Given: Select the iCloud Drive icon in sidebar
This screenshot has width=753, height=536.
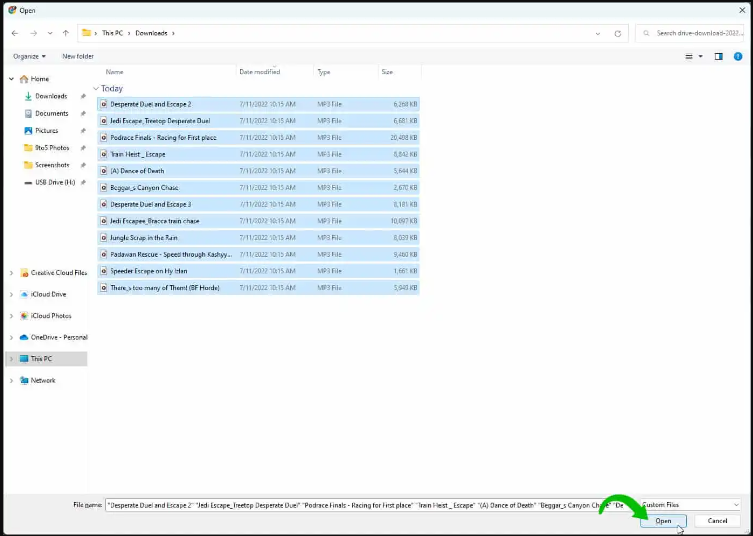Looking at the screenshot, I should [24, 294].
